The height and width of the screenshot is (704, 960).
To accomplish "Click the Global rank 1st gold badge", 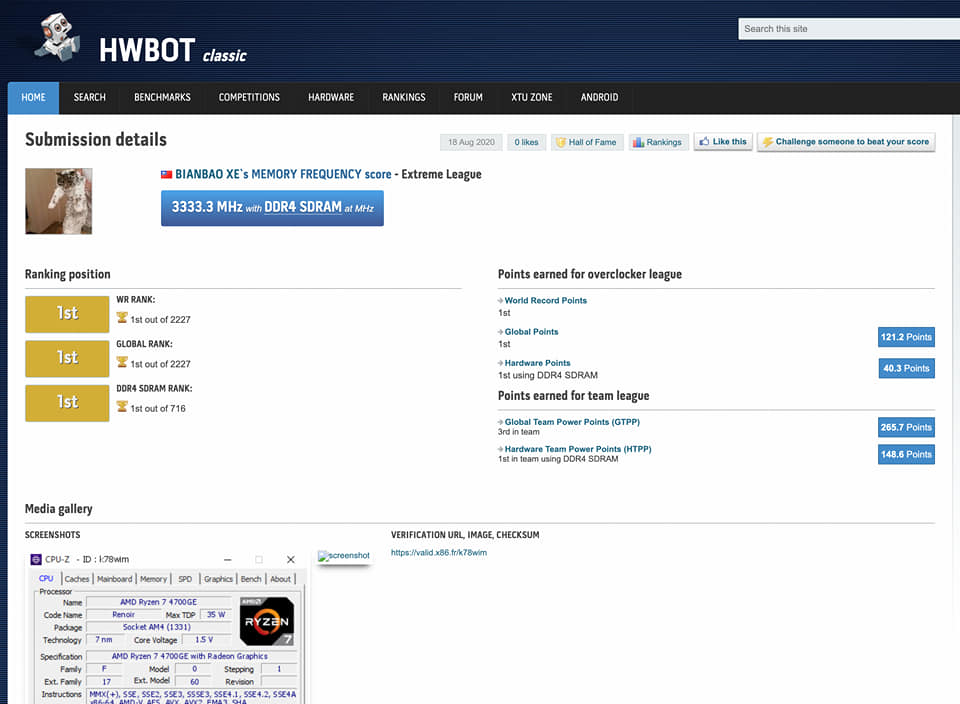I will [67, 359].
